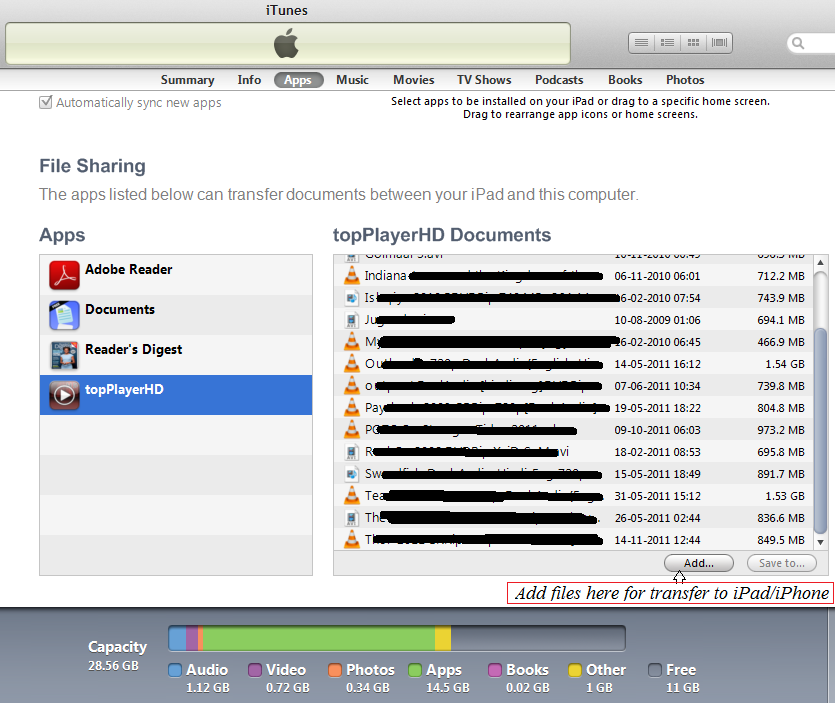Click the AVI icon of the 694.1 MB file
The image size is (835, 703).
click(x=351, y=320)
